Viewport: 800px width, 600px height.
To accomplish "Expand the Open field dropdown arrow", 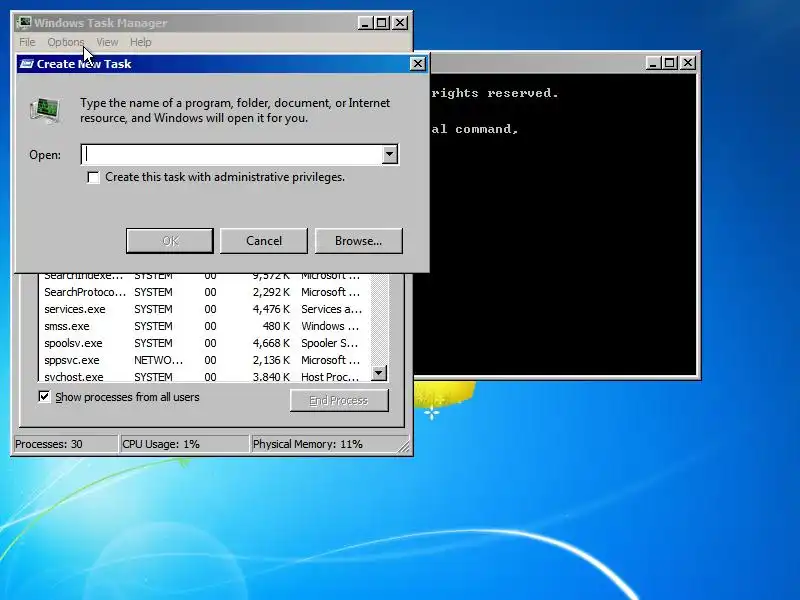I will 389,154.
